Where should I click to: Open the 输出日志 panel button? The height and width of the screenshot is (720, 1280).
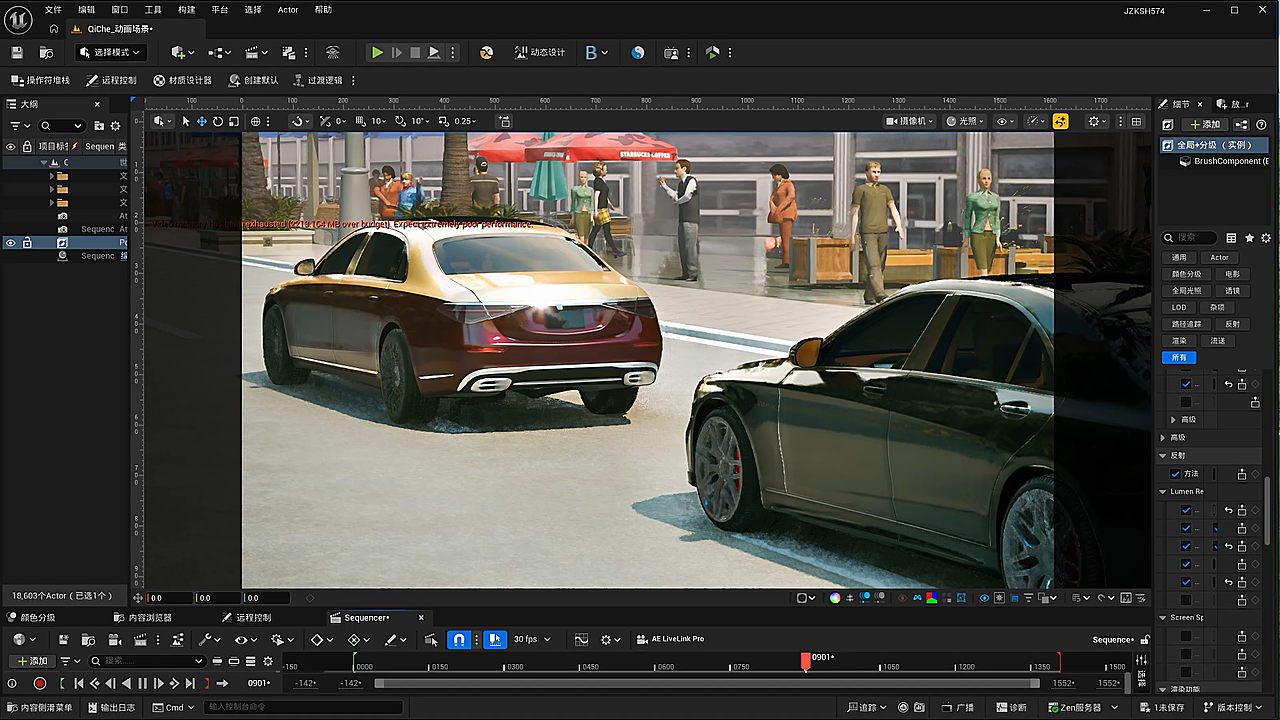pyautogui.click(x=111, y=707)
